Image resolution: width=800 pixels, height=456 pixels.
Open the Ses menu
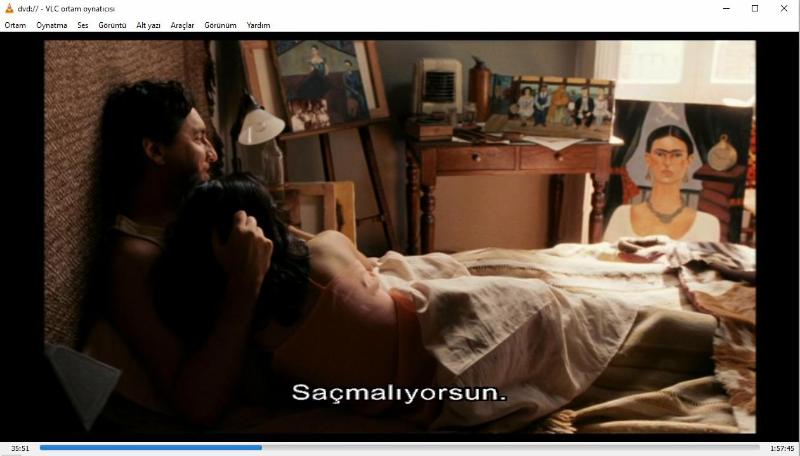click(x=83, y=25)
